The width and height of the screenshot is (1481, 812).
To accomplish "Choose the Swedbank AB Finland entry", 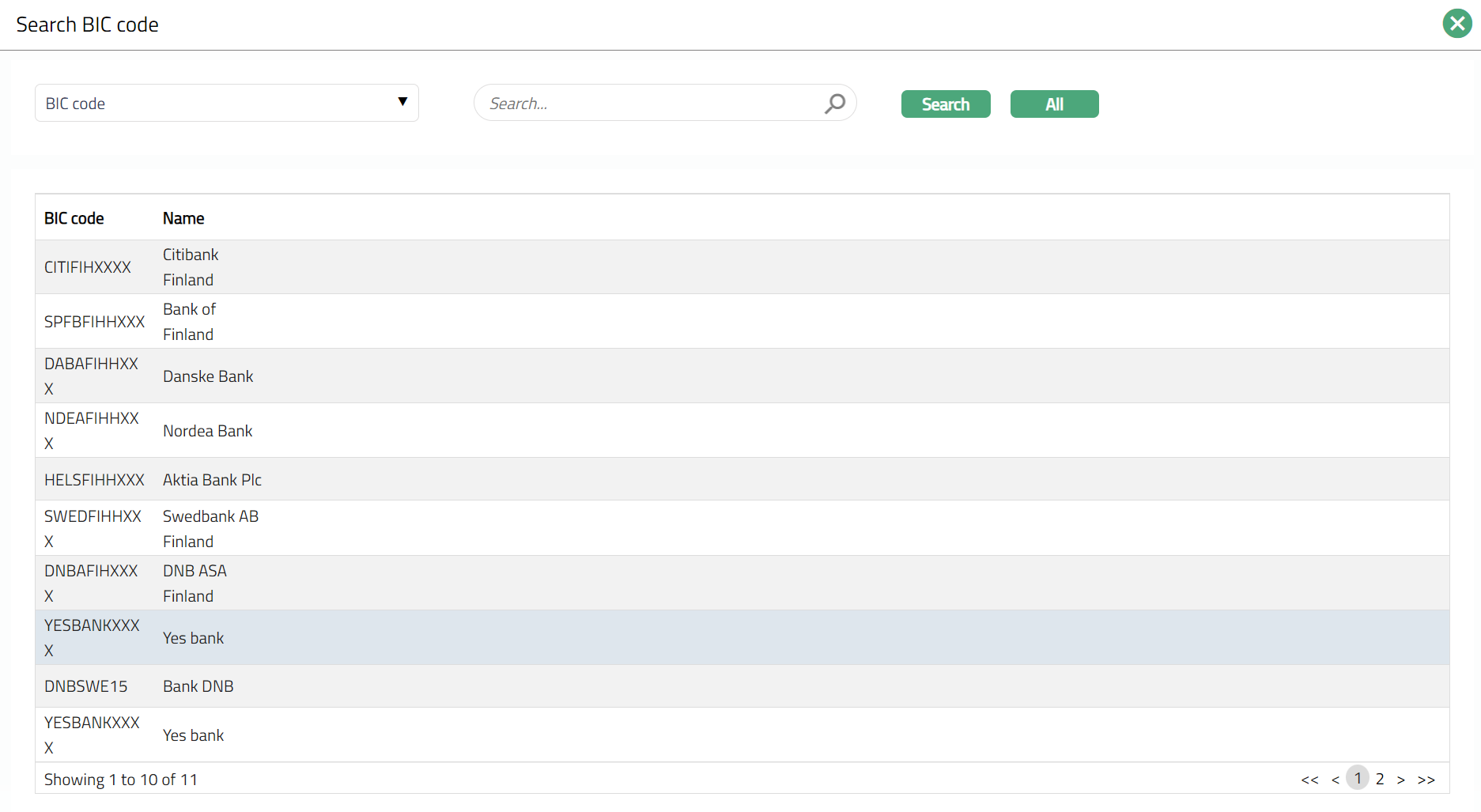I will pos(210,528).
